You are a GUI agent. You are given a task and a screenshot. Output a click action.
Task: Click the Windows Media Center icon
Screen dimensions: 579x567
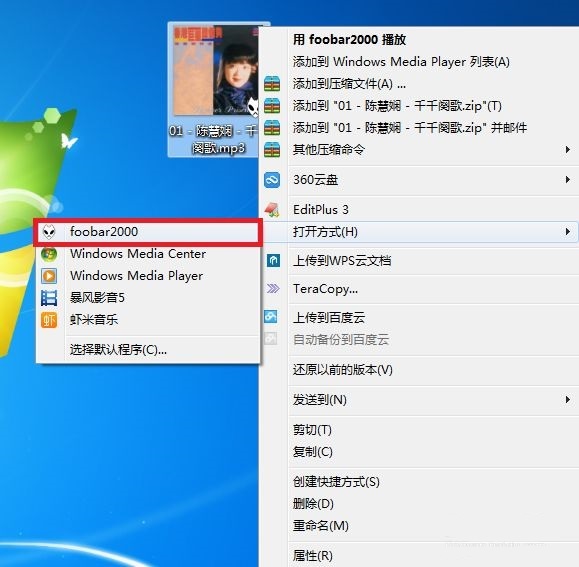coord(49,254)
